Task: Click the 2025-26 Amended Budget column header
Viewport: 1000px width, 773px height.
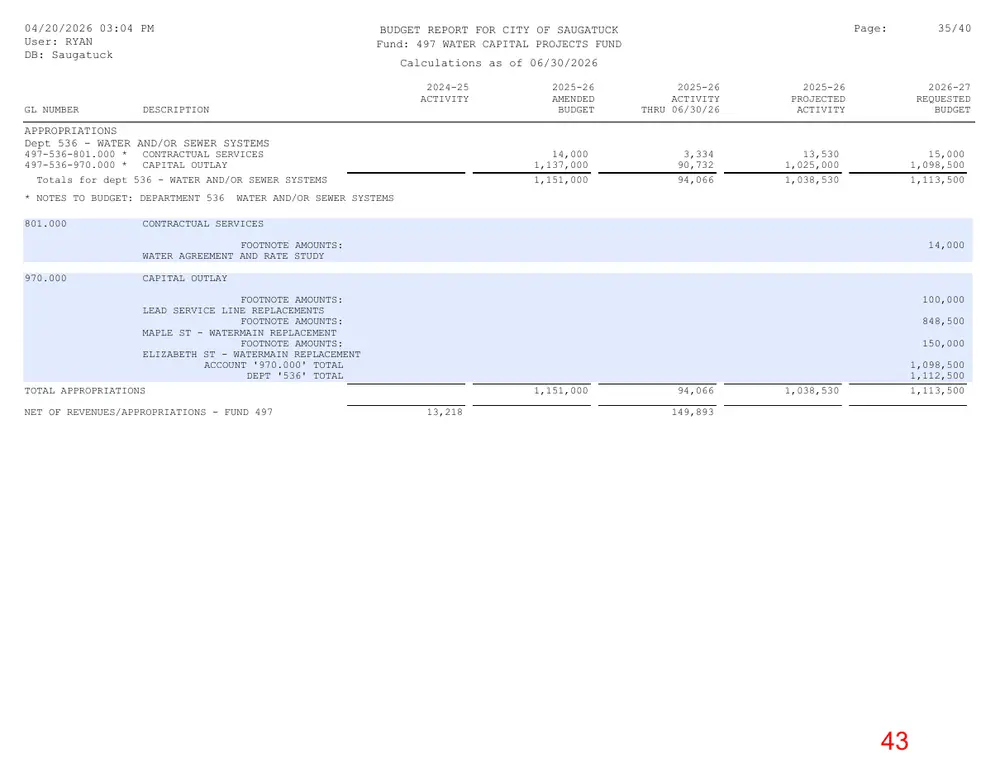Action: 573,99
